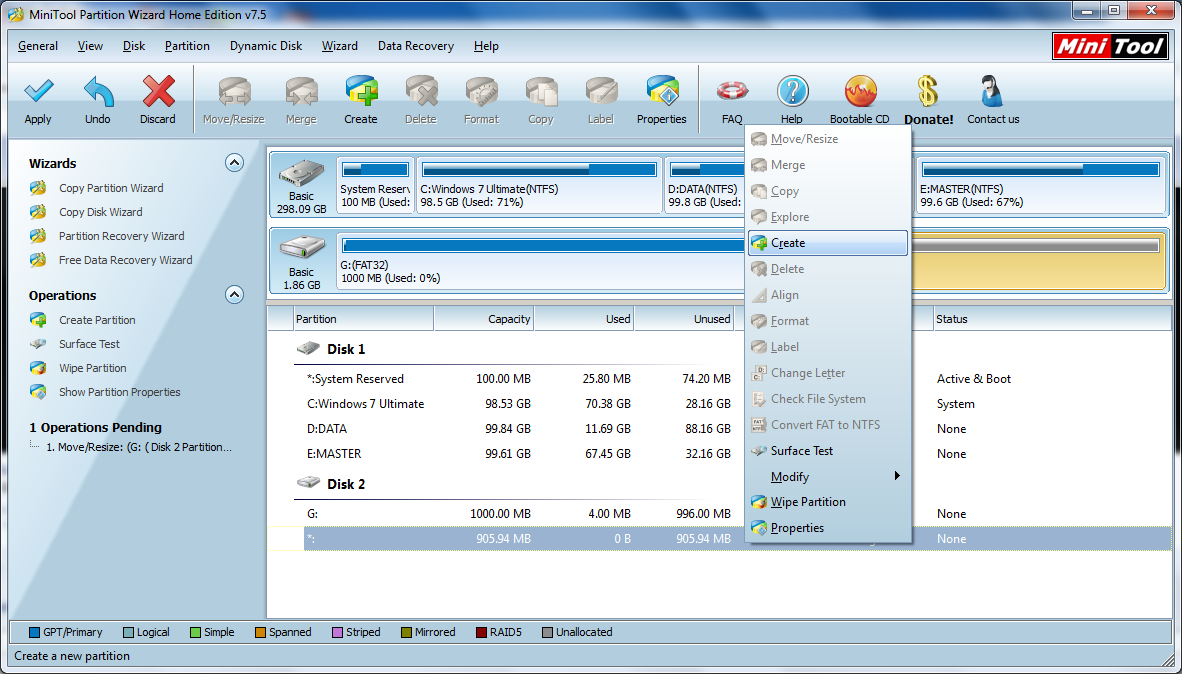Click the Discard red X icon

(x=158, y=92)
